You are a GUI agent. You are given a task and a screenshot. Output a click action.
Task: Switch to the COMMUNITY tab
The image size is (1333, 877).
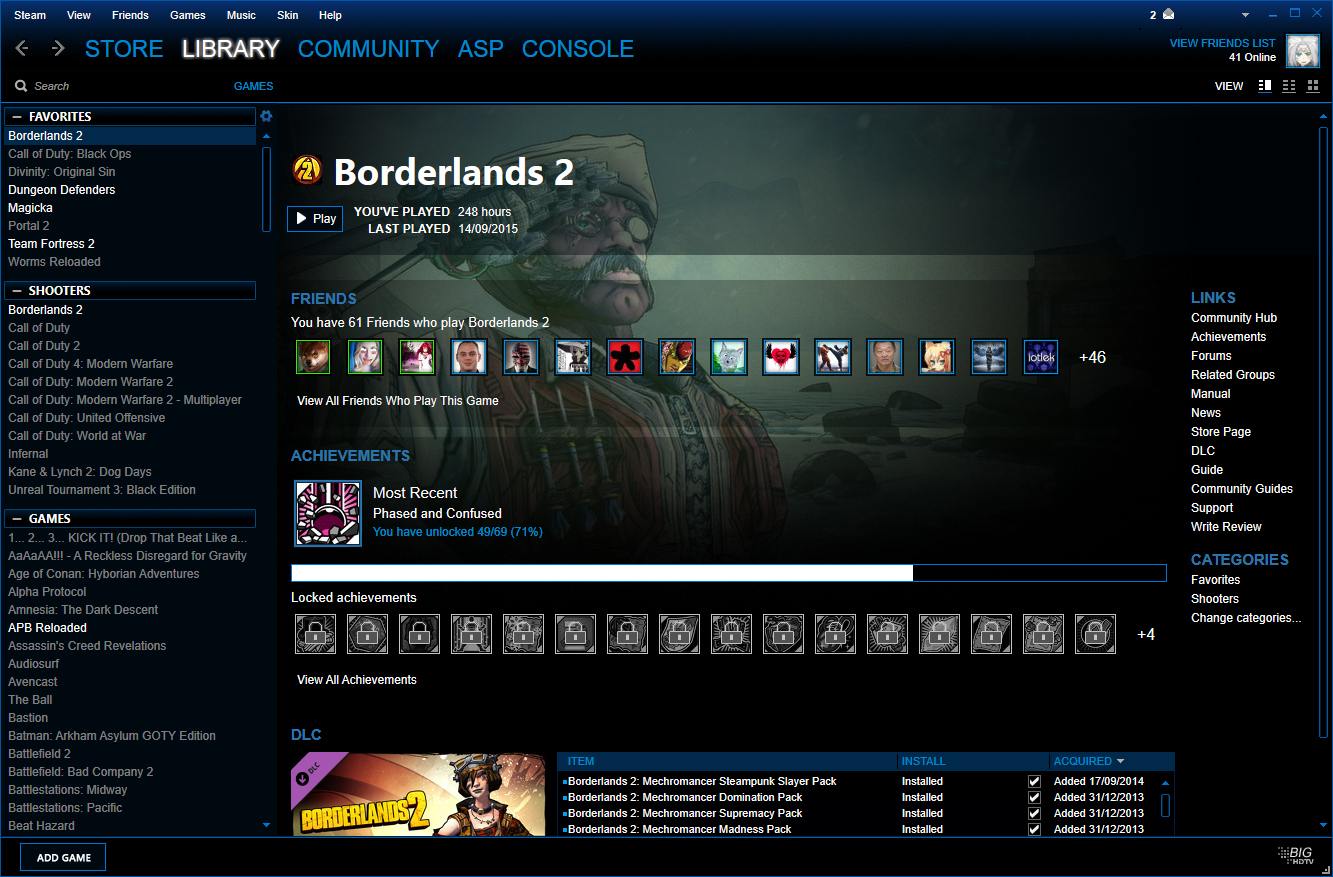click(x=368, y=49)
